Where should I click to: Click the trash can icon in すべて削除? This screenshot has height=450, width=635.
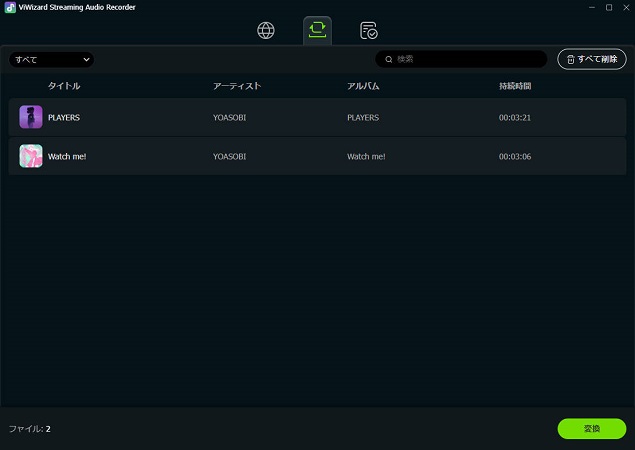click(571, 60)
